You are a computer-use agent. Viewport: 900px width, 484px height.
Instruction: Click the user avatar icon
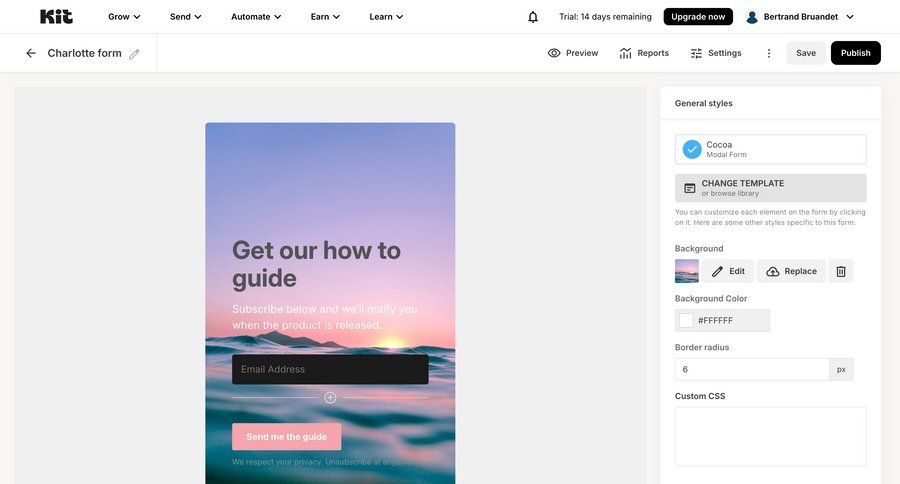pos(751,17)
